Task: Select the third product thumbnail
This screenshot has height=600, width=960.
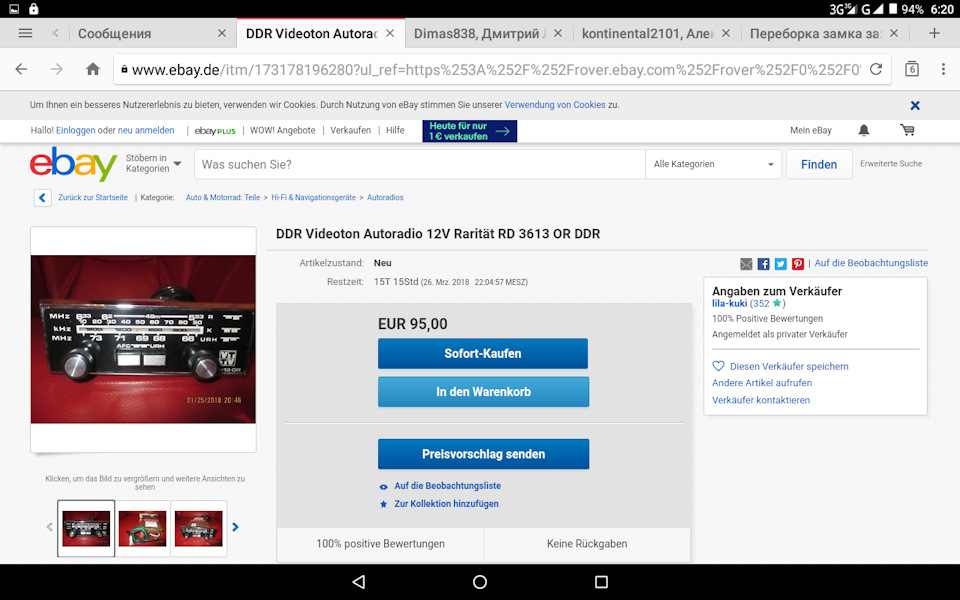Action: [x=198, y=528]
